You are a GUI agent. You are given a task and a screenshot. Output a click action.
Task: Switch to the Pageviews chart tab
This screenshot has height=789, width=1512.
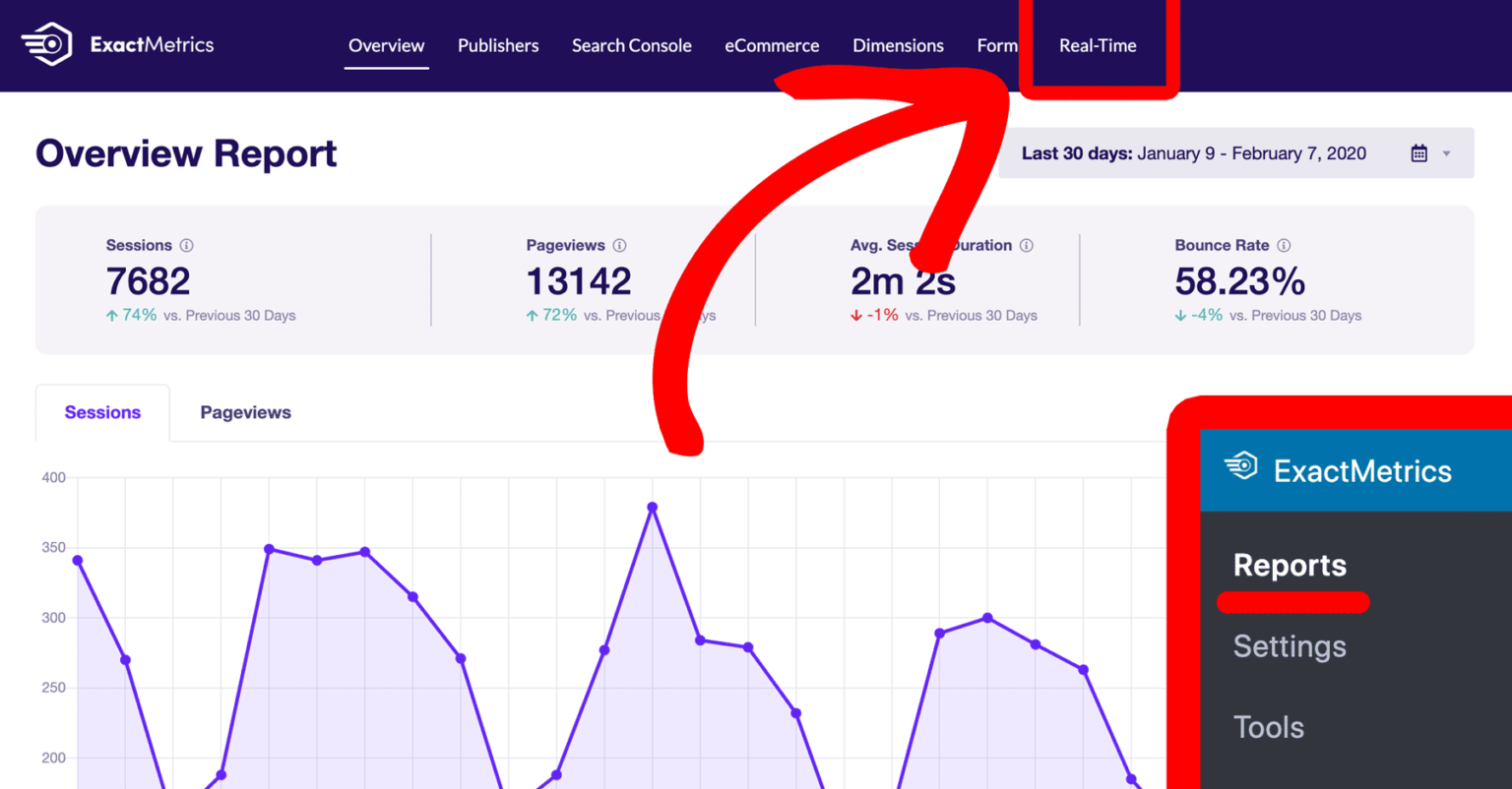tap(245, 412)
